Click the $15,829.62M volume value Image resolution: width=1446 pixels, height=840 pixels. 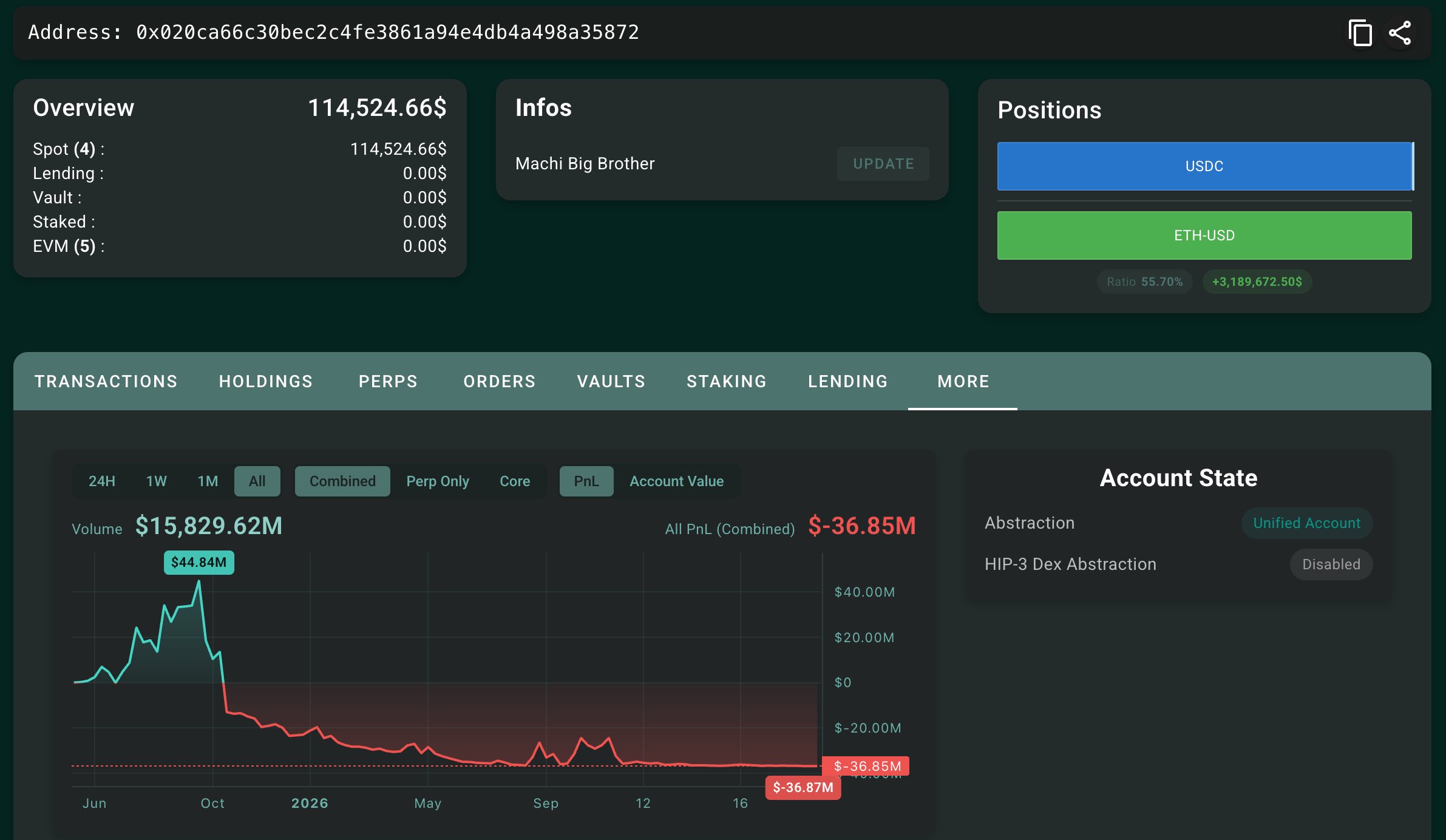(x=209, y=526)
